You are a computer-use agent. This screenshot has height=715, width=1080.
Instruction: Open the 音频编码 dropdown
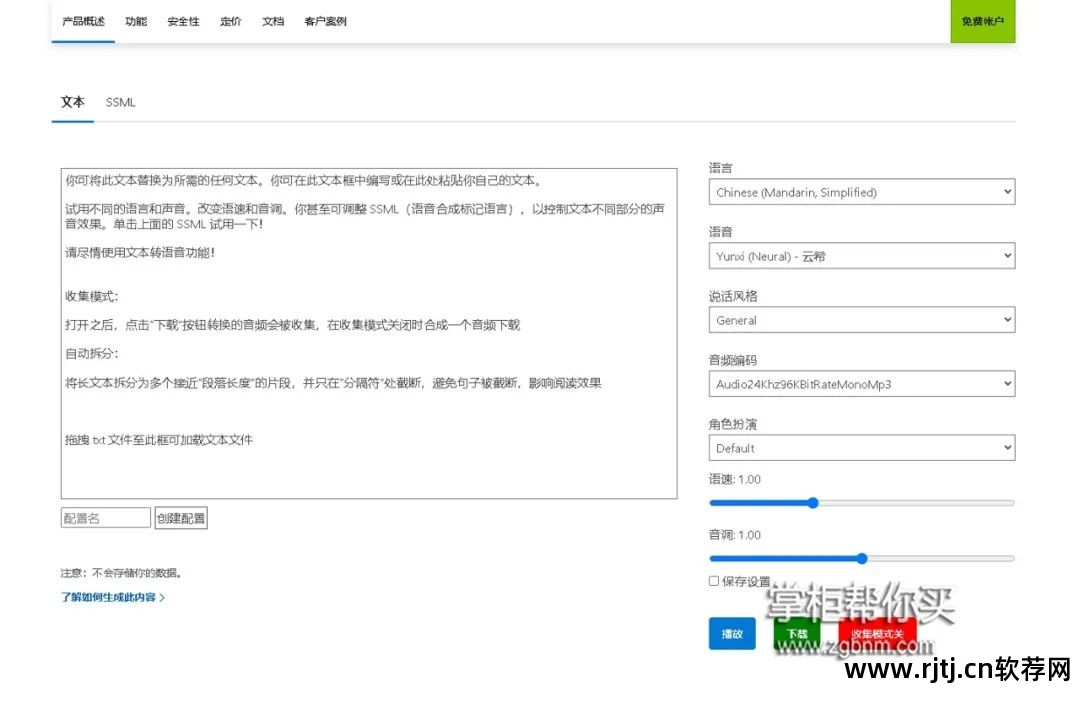[x=862, y=384]
